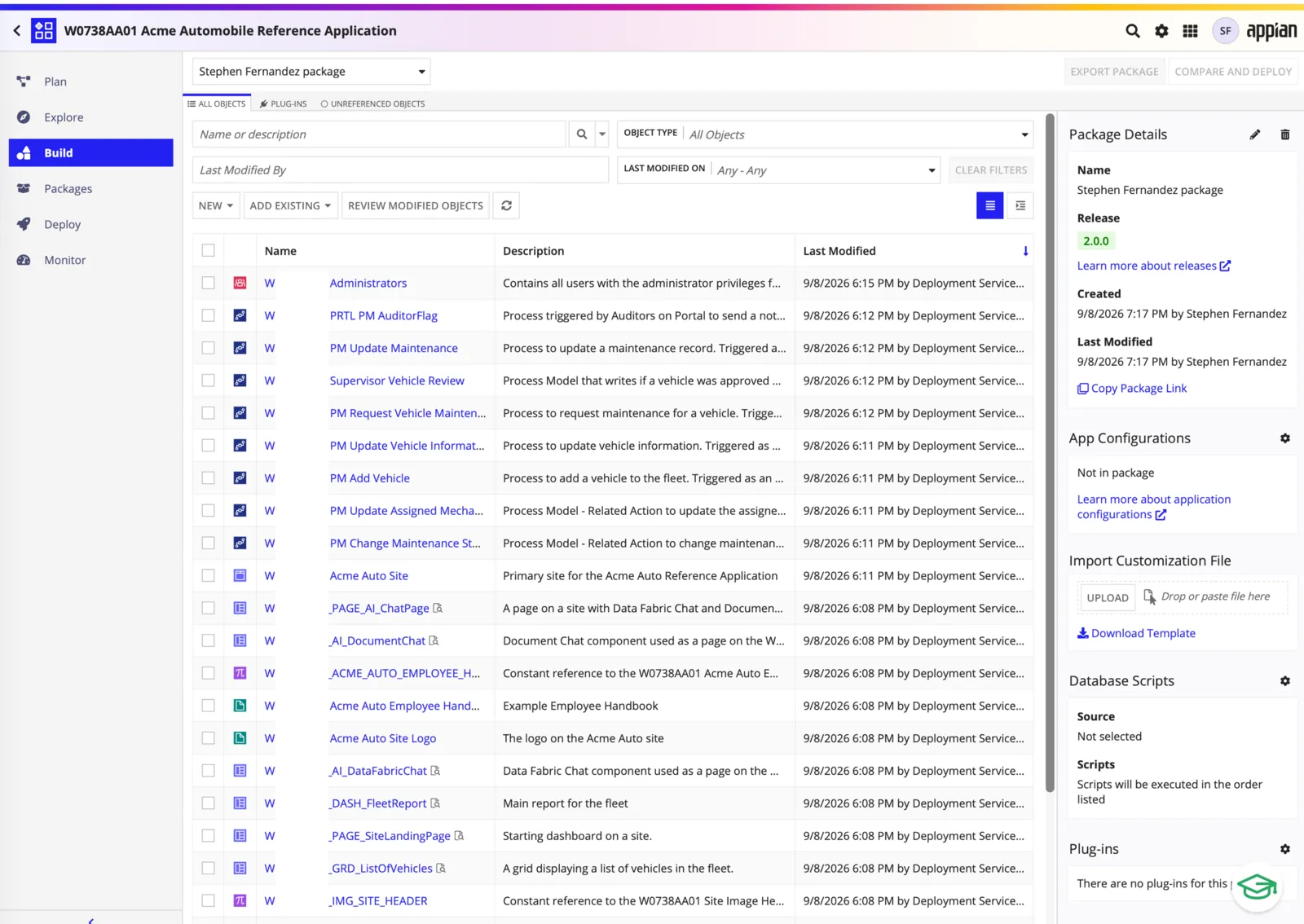This screenshot has height=924, width=1304.
Task: Open Learn more about releases link
Action: (x=1153, y=266)
